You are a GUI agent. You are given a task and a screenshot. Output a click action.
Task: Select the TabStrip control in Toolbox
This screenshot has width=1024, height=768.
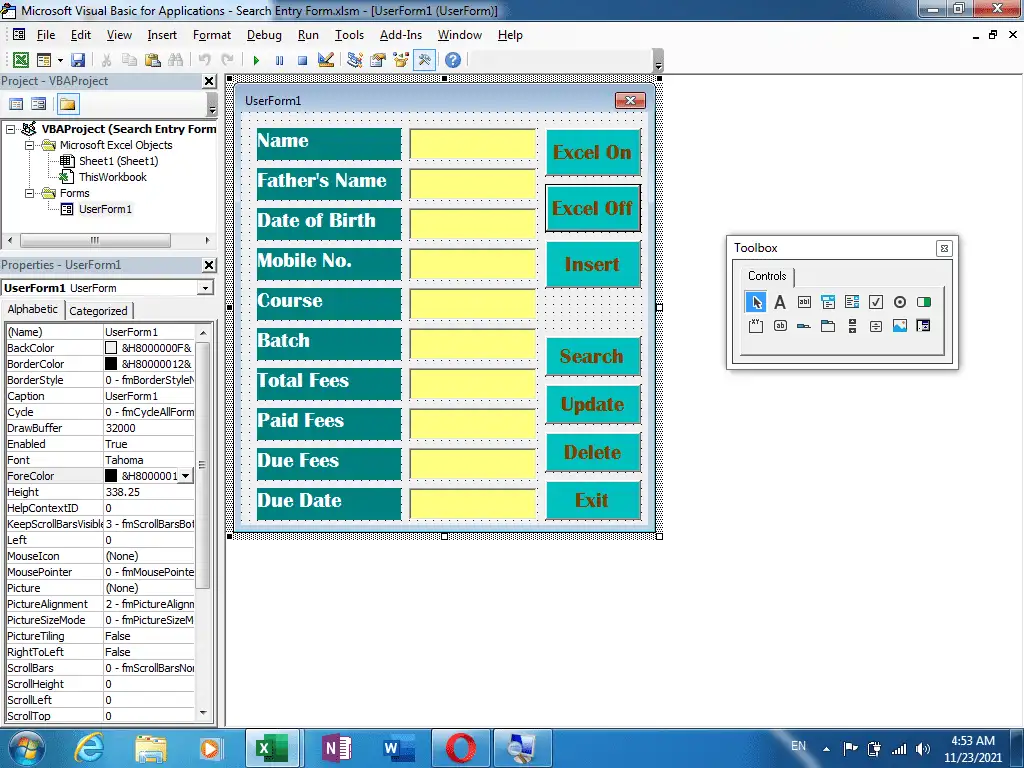(x=804, y=326)
